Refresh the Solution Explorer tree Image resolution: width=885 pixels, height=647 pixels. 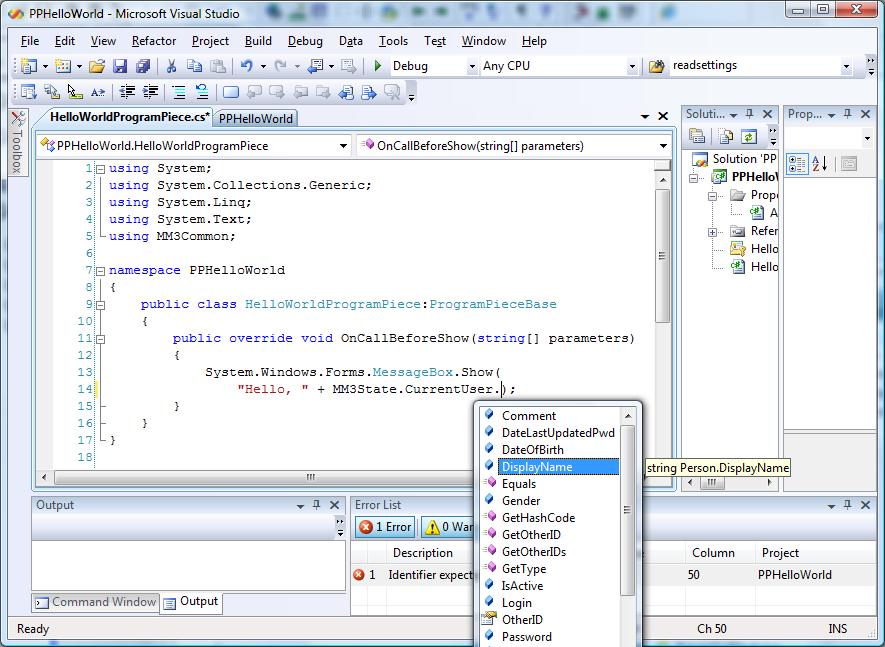pyautogui.click(x=749, y=136)
